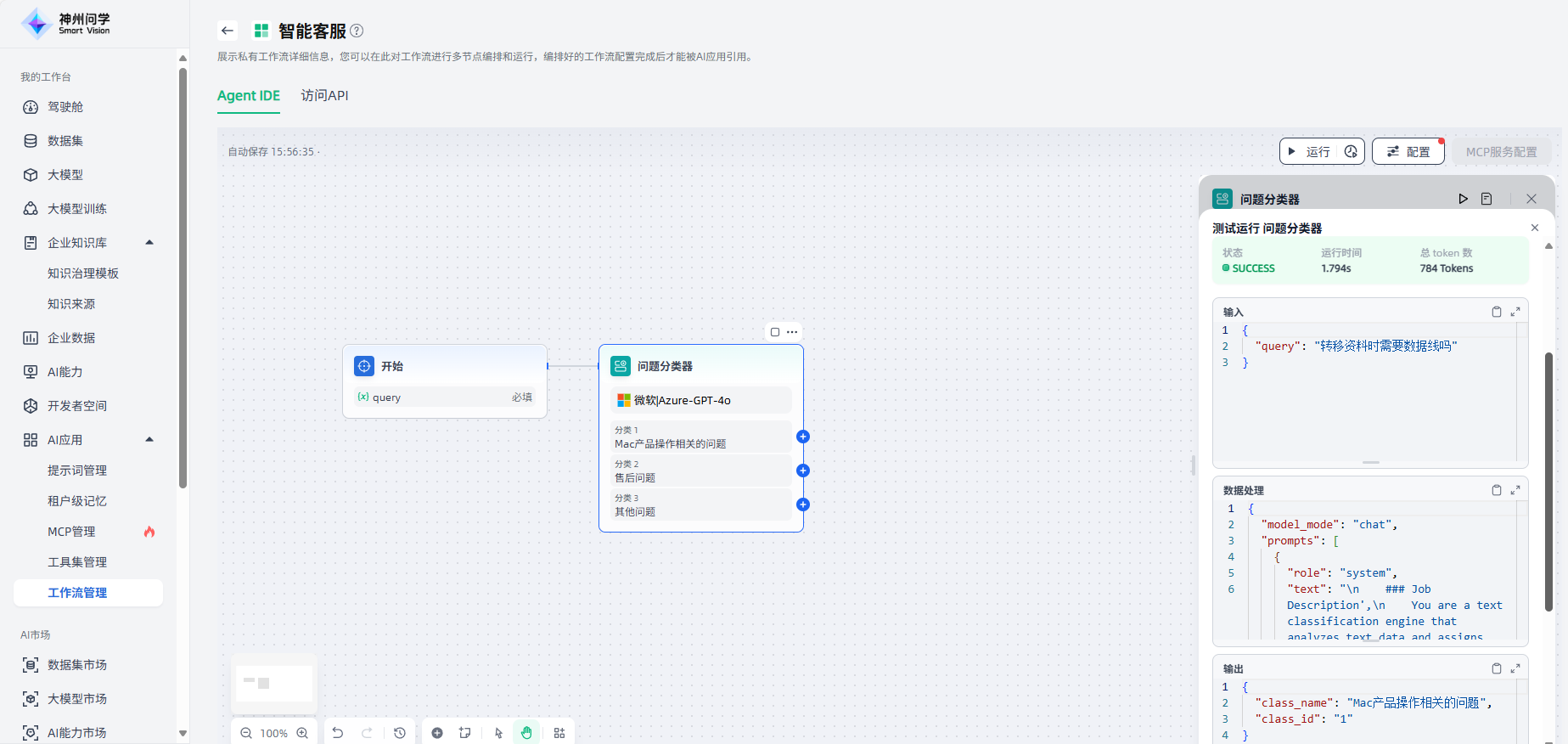The width and height of the screenshot is (1568, 744).
Task: Open the 配置 settings button
Action: (1408, 151)
